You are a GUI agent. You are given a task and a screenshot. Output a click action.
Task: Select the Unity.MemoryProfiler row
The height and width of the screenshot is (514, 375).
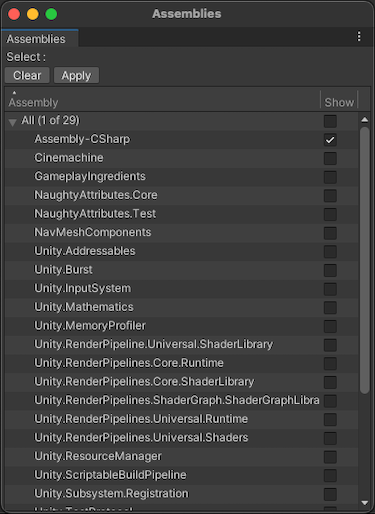tap(182, 326)
